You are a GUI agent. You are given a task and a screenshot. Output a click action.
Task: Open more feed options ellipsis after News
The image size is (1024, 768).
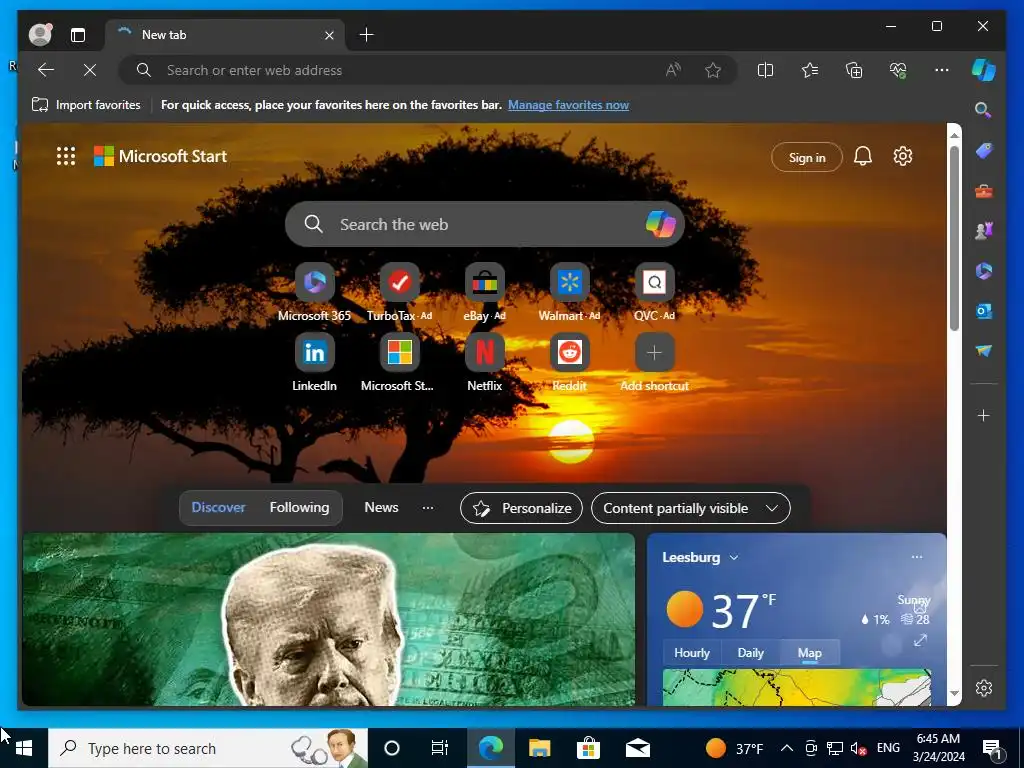tap(428, 507)
